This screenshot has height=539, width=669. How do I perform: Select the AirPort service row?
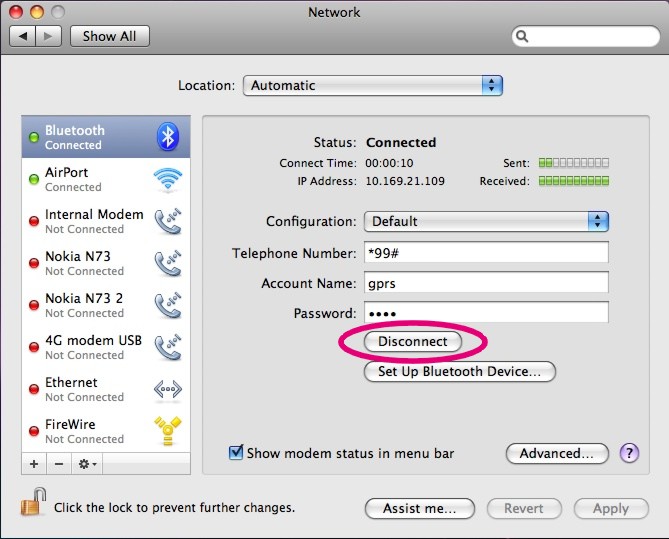pyautogui.click(x=106, y=179)
